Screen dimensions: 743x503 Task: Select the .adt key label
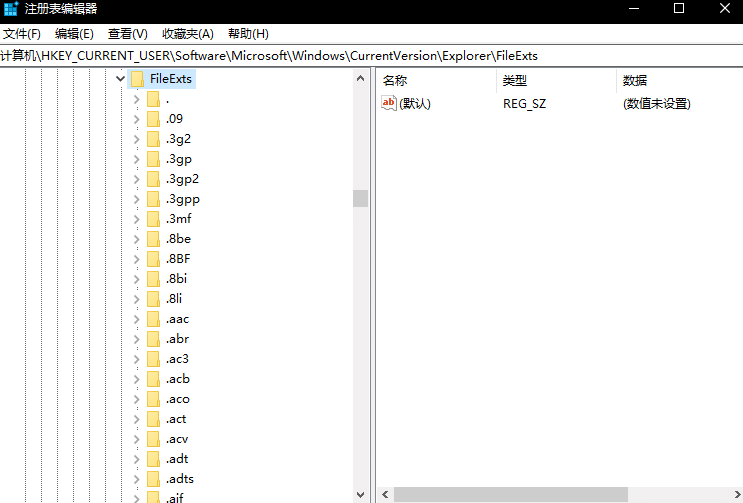tap(177, 459)
